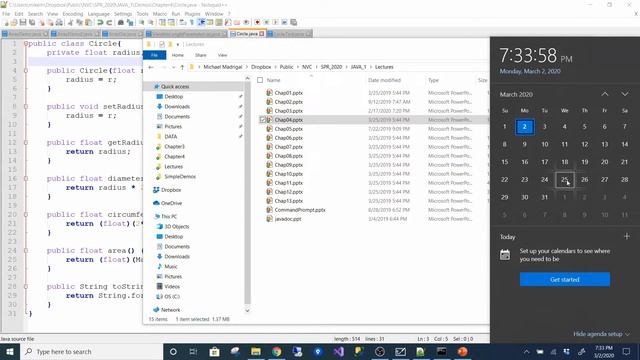Click the navigation pane scrollbar down arrow

247,310
